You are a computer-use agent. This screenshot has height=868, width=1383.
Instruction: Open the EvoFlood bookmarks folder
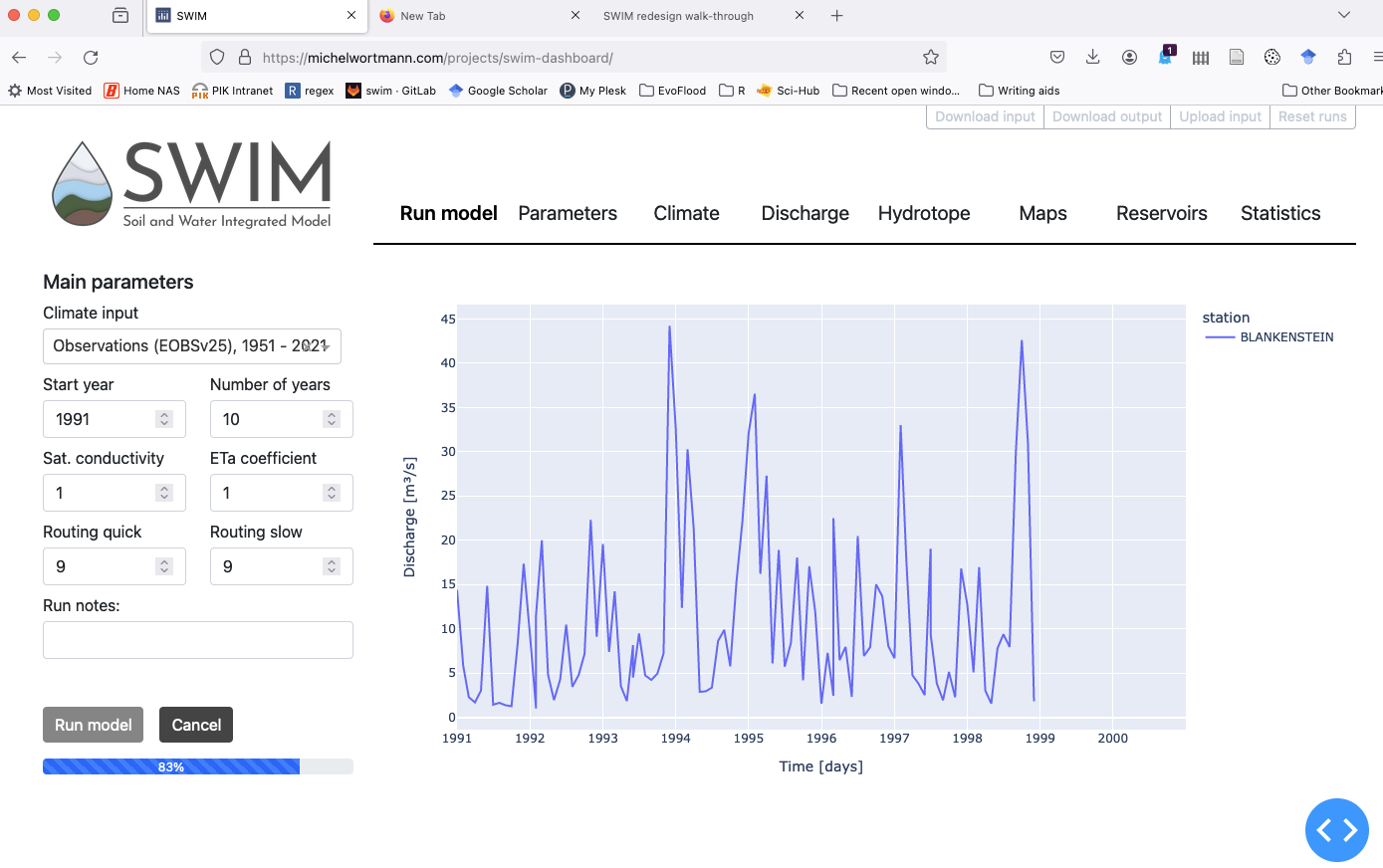point(672,91)
